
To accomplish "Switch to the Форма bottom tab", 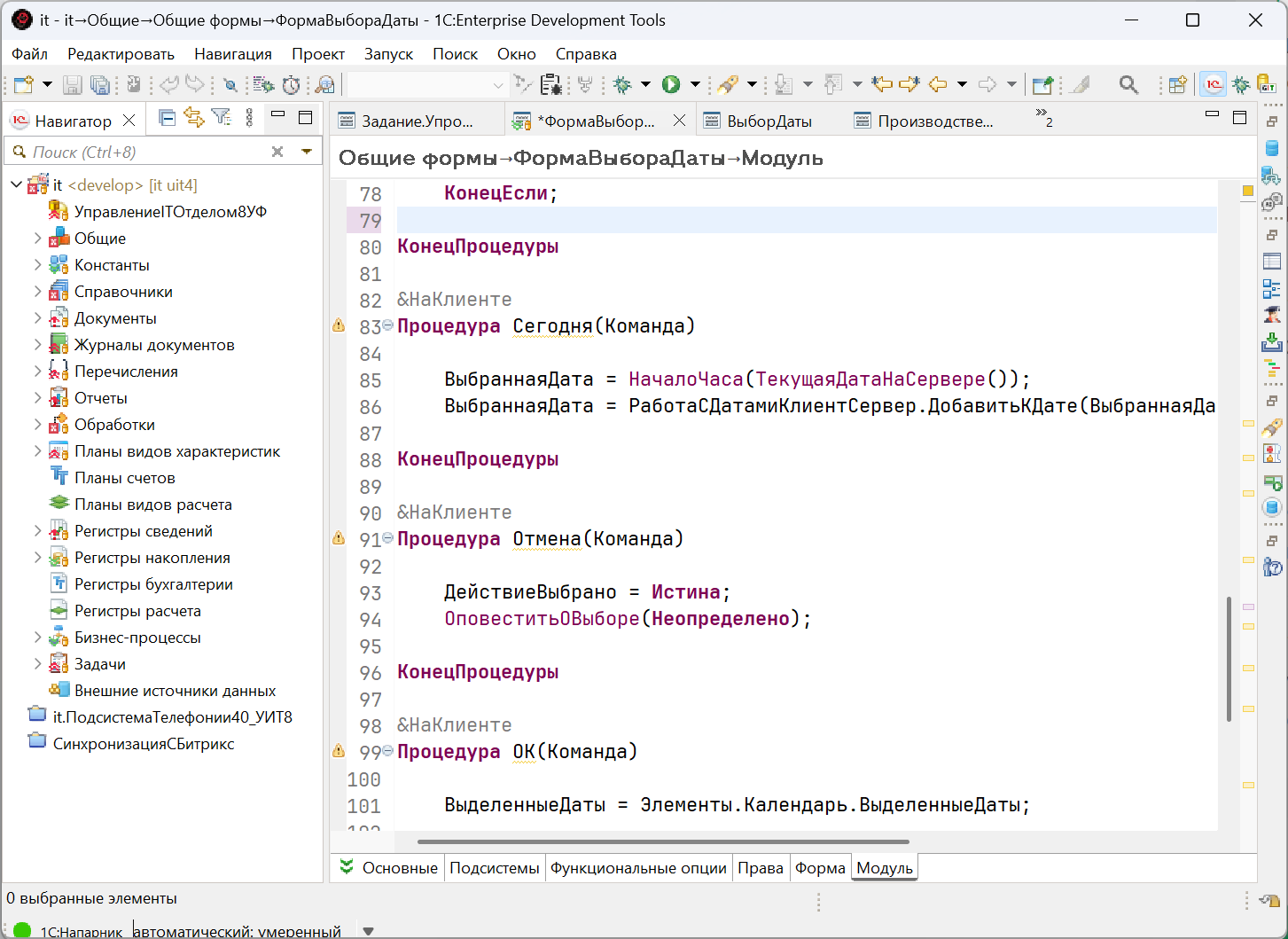I will (x=820, y=868).
